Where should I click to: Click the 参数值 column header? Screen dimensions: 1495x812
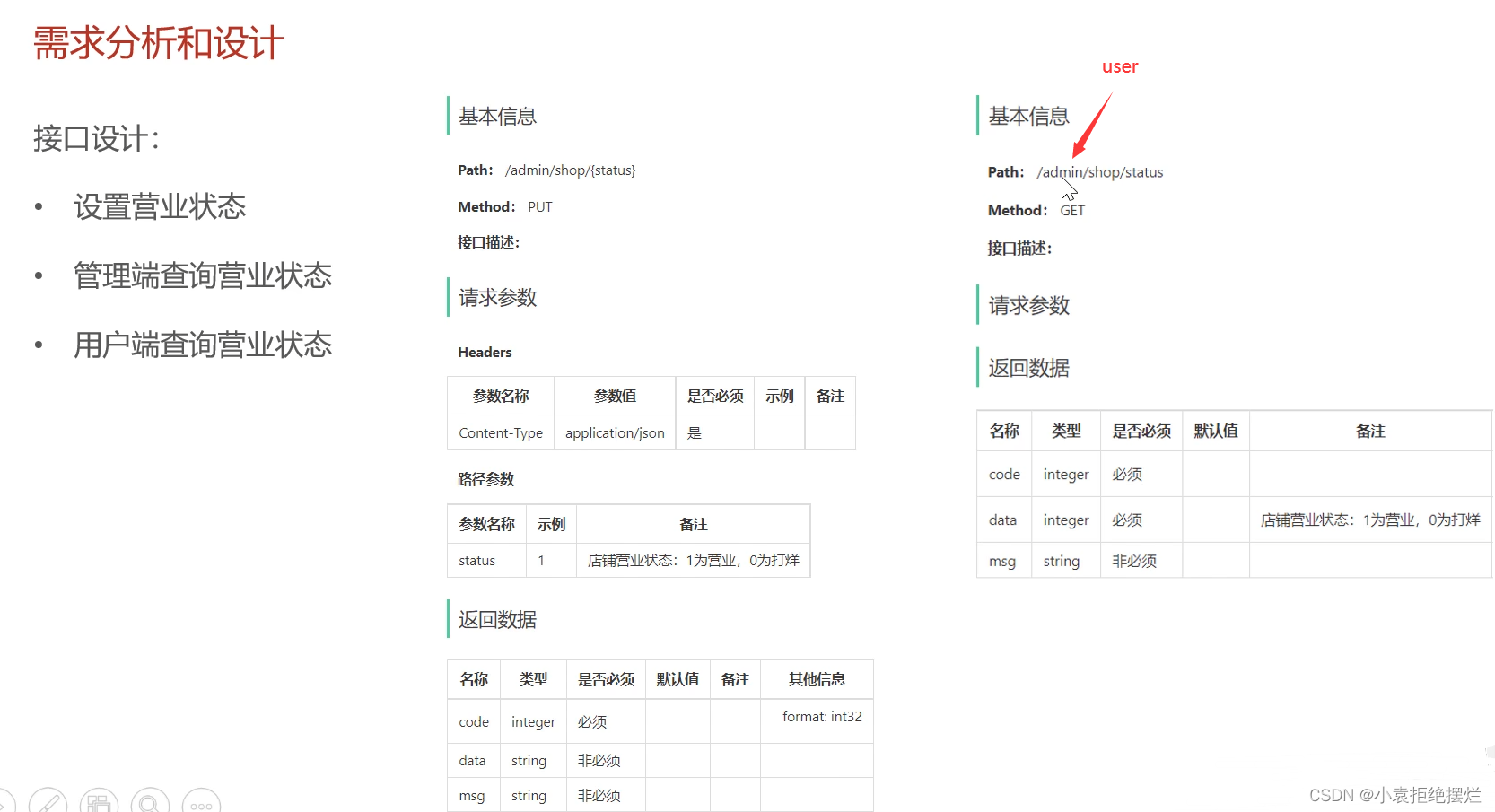pos(615,396)
